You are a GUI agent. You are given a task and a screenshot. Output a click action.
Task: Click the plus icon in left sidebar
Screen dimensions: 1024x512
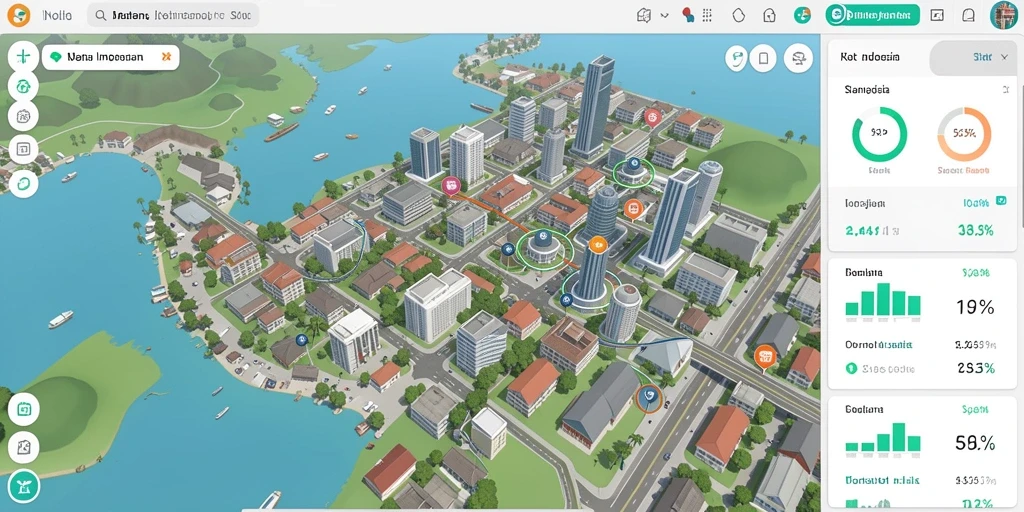pyautogui.click(x=23, y=57)
